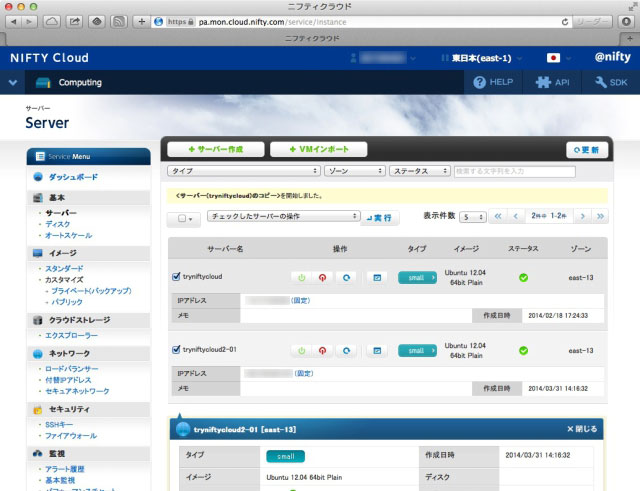Open the 東日本(east-1) region selector

click(481, 58)
